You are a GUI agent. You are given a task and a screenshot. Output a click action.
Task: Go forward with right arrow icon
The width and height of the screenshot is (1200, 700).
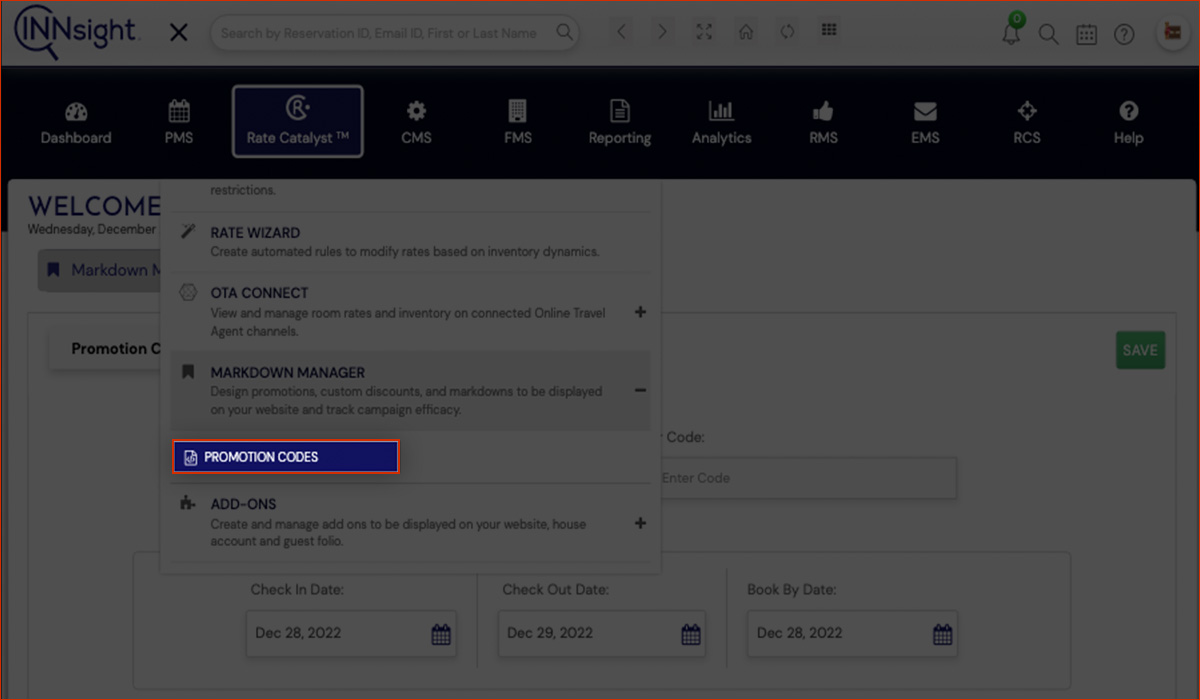point(662,32)
